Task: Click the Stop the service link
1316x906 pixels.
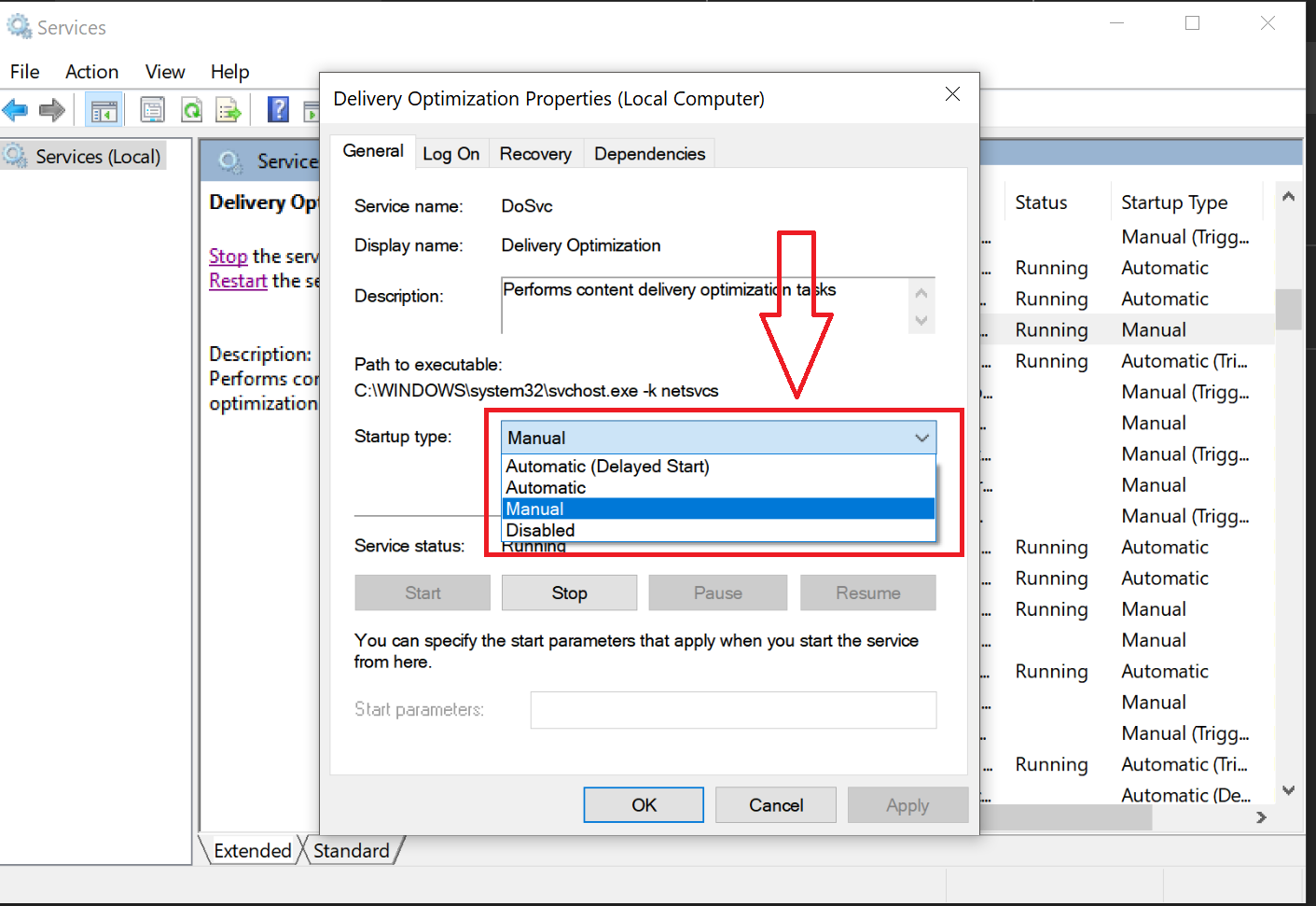Action: [x=229, y=257]
